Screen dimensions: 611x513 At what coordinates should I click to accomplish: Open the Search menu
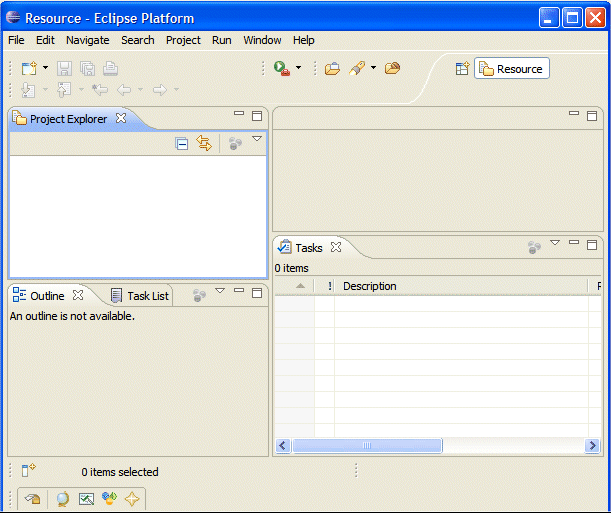click(x=138, y=40)
